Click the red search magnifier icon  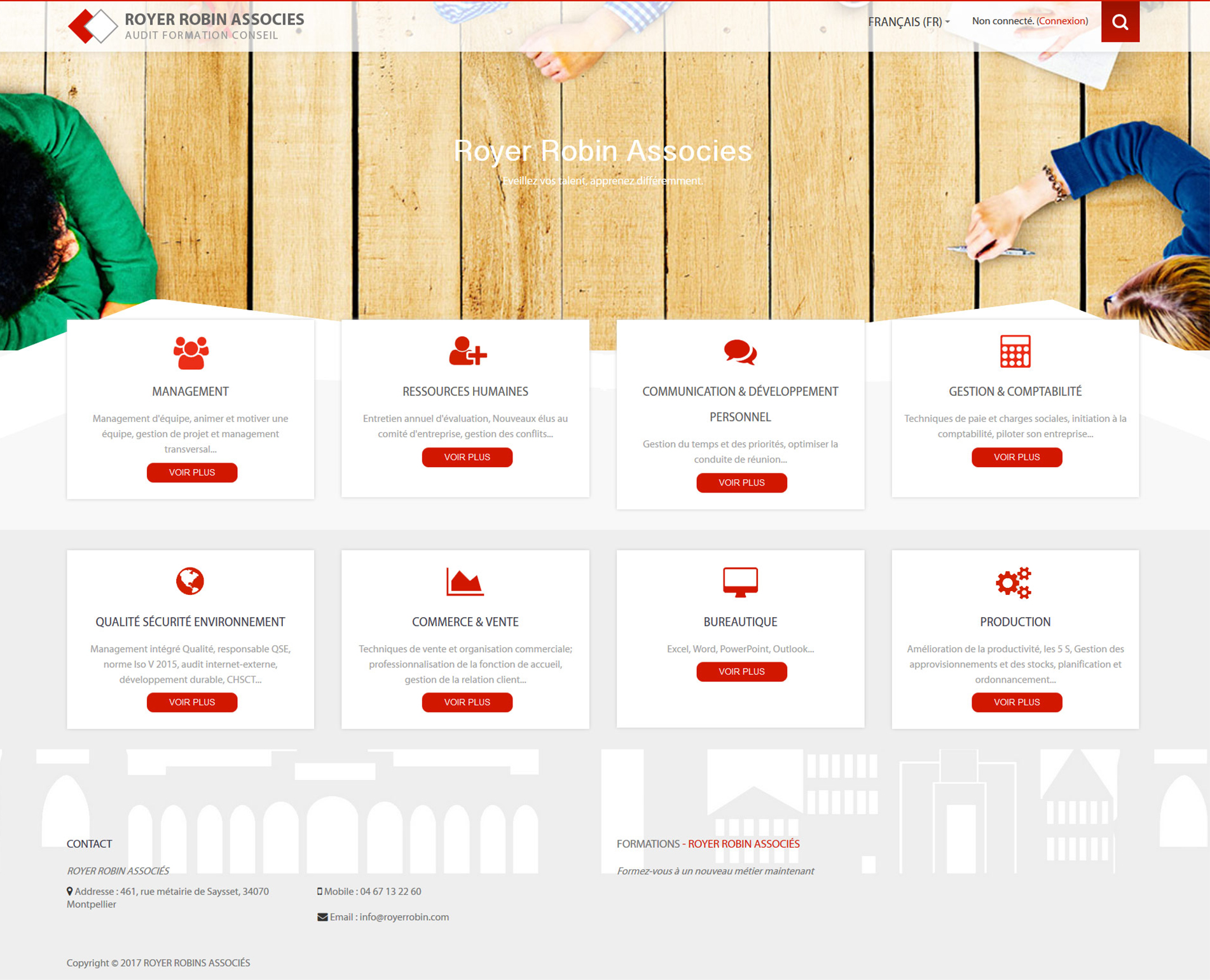(1120, 22)
